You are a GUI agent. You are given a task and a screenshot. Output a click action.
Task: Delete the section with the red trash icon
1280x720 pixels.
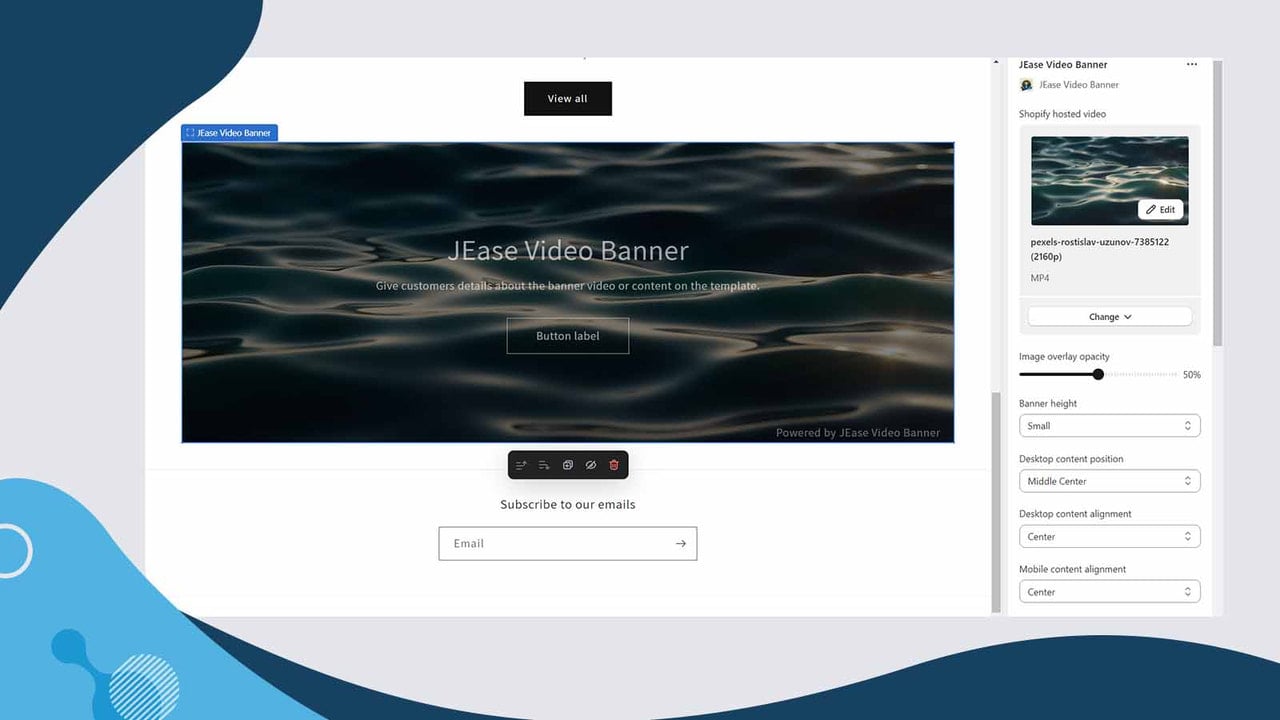point(614,465)
